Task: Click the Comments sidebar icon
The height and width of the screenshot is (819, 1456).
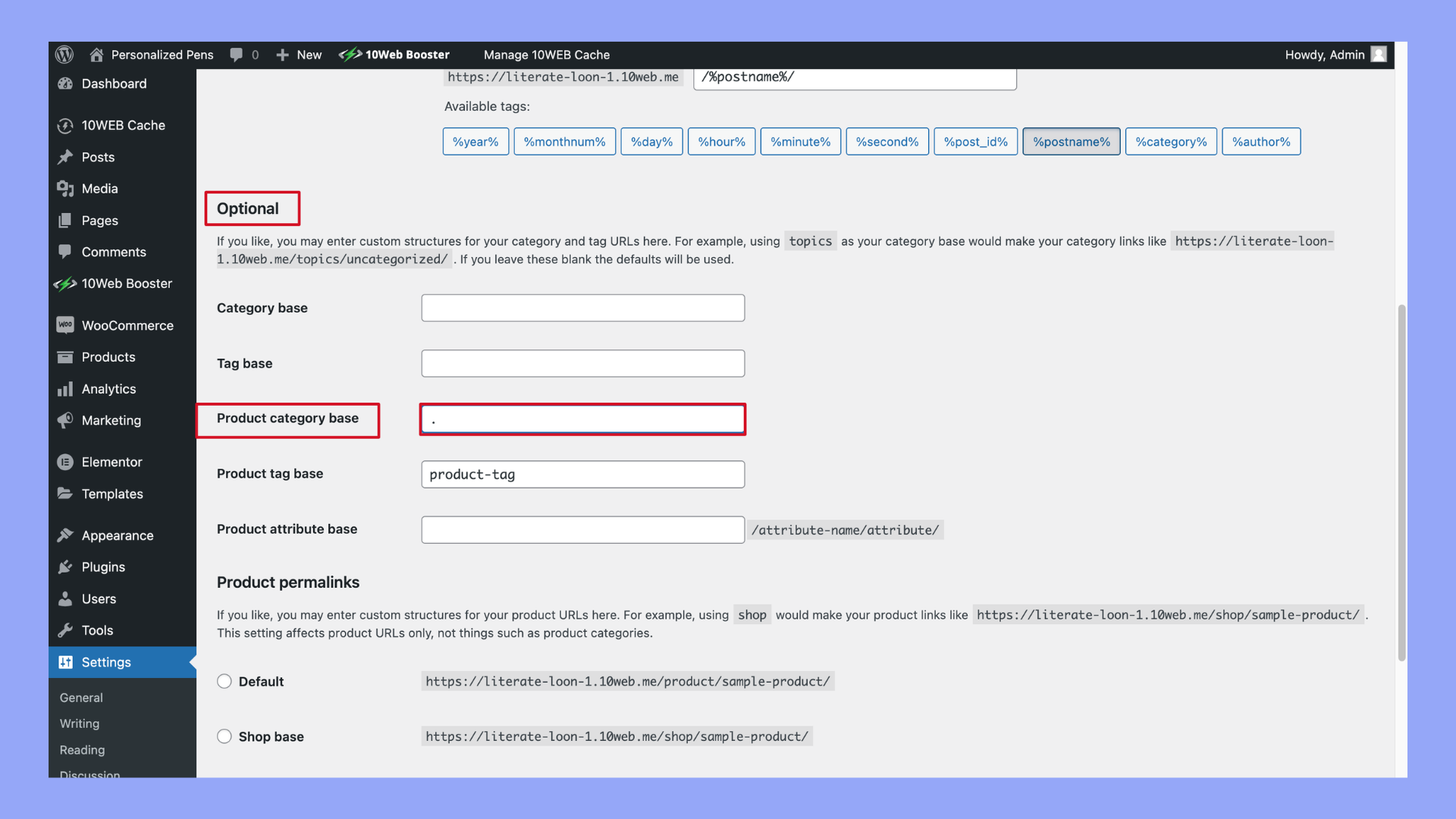Action: tap(65, 252)
